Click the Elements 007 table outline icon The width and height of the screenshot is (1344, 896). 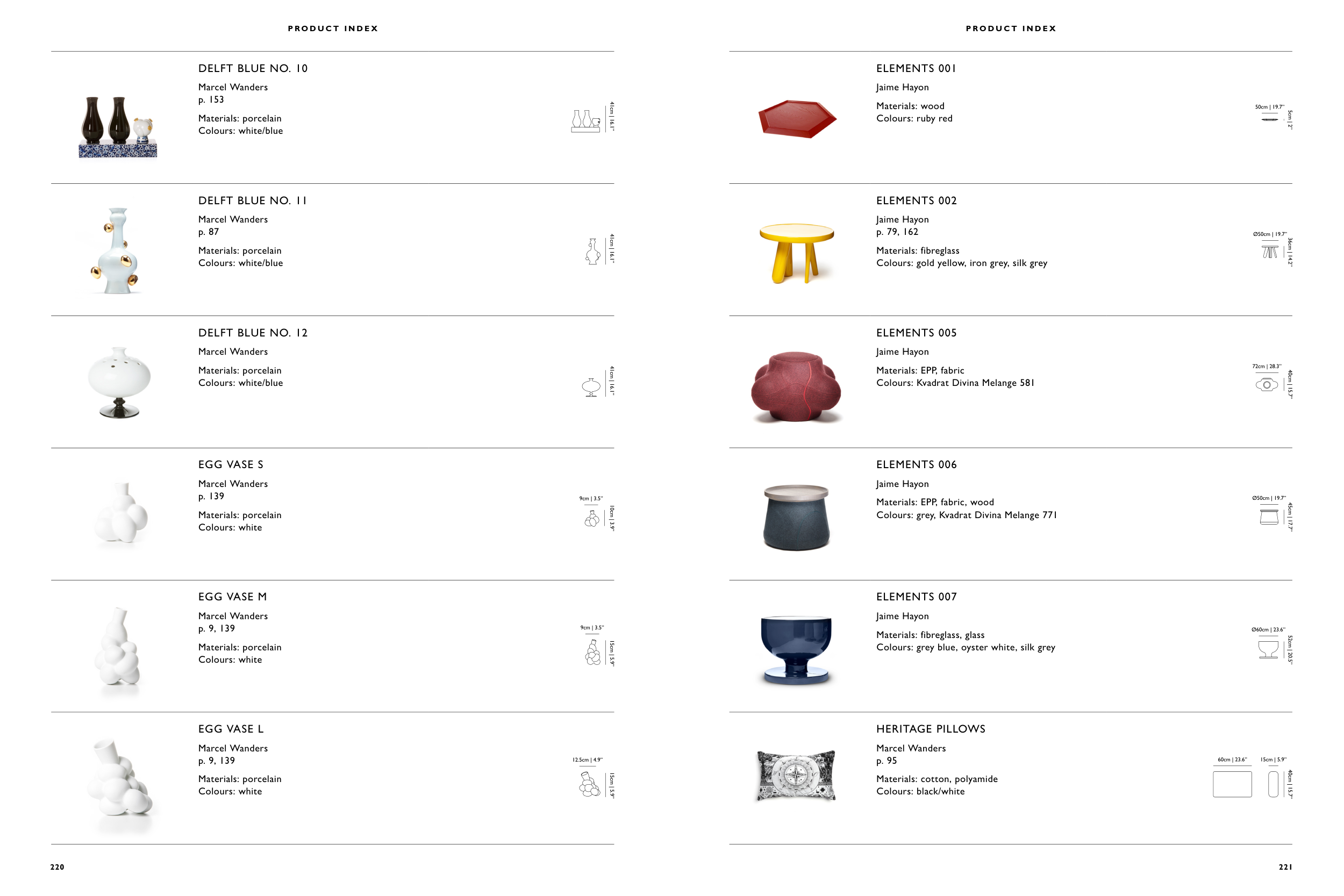tap(1268, 649)
